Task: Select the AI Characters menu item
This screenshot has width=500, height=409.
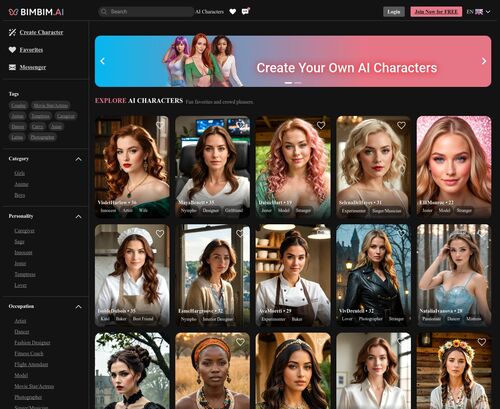Action: click(209, 12)
